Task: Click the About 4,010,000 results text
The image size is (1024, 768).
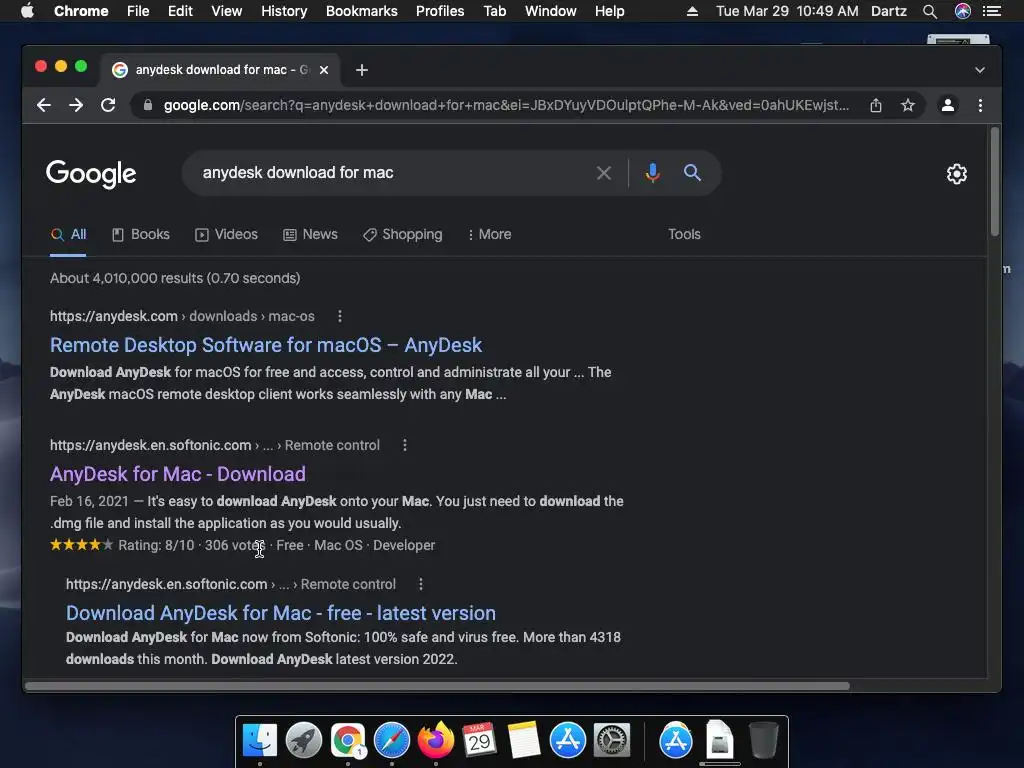Action: 175,278
